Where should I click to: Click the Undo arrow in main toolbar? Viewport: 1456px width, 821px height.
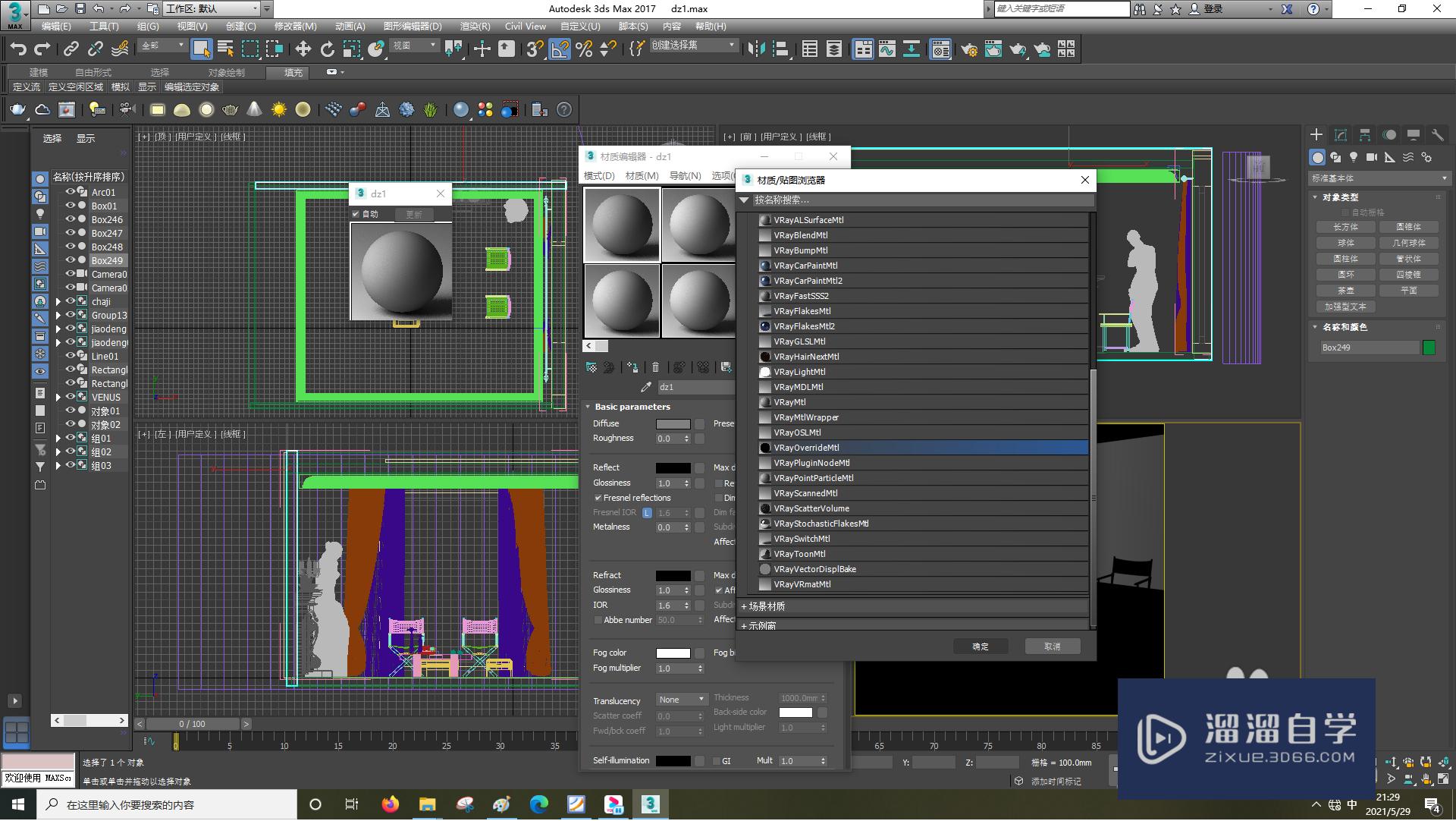click(x=18, y=49)
